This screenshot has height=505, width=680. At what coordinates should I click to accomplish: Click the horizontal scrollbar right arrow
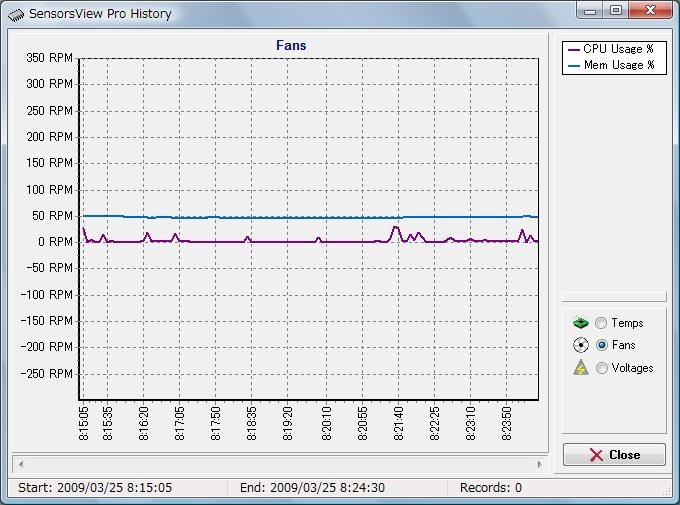coord(539,464)
